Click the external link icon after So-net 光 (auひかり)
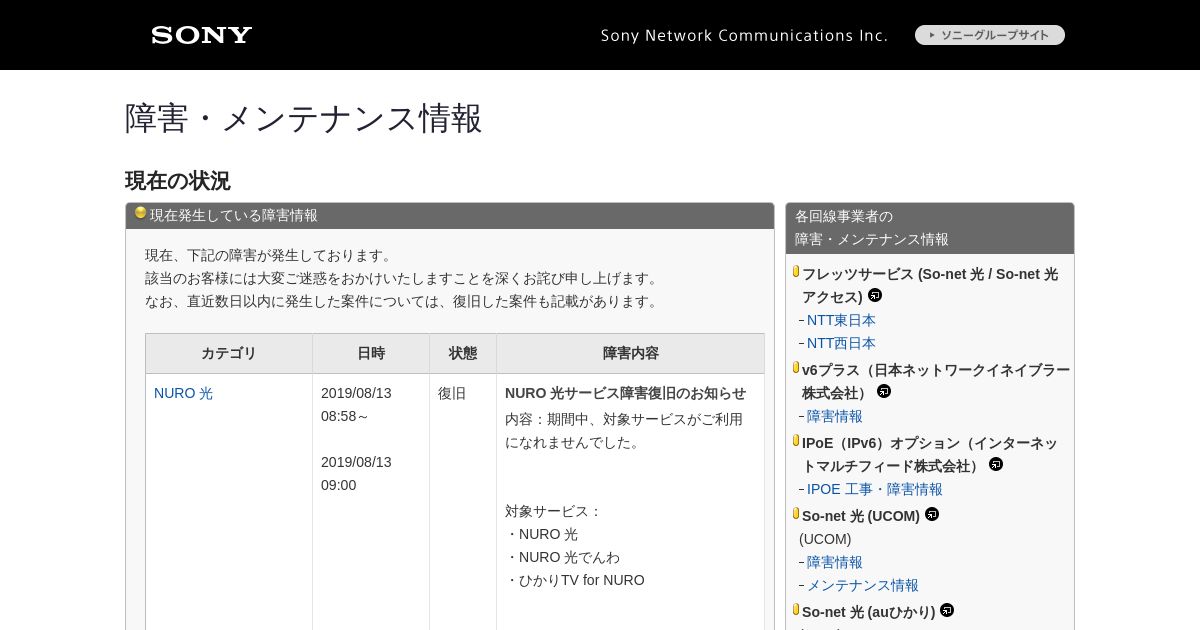 tap(947, 610)
